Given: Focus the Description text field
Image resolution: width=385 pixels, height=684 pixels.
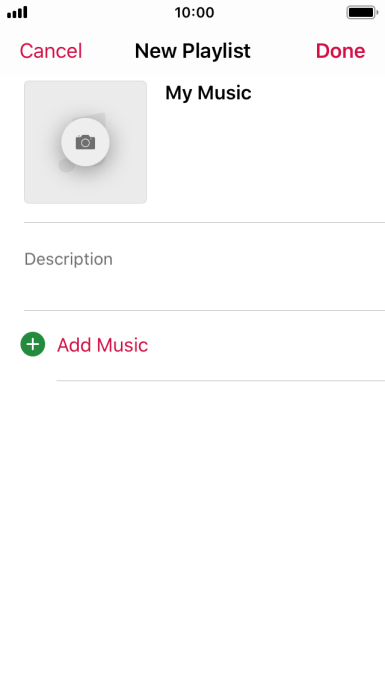Looking at the screenshot, I should (204, 267).
